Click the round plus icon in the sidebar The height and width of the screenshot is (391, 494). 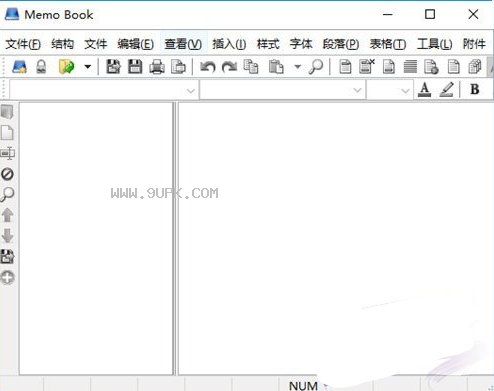(x=7, y=277)
